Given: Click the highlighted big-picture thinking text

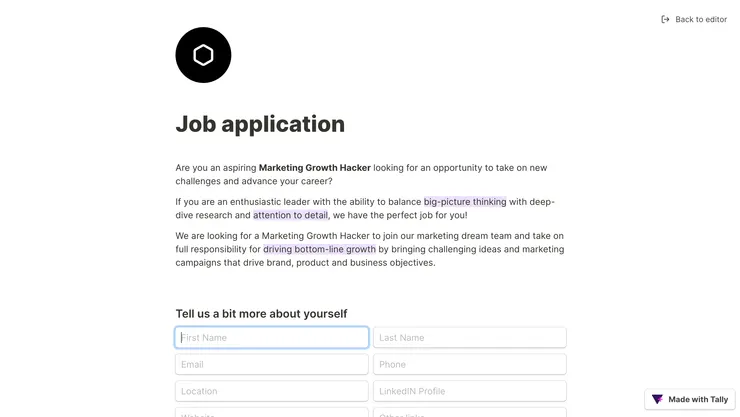Looking at the screenshot, I should click(x=465, y=201).
